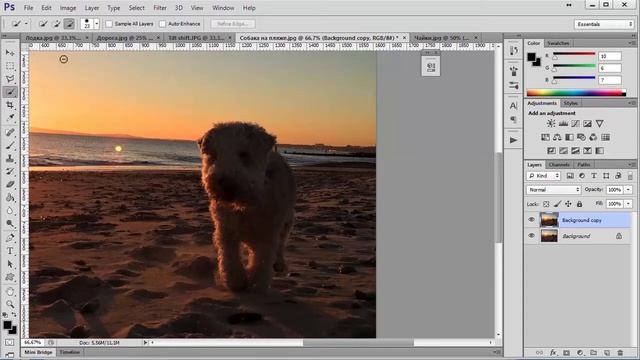Select the Eraser tool

10,184
